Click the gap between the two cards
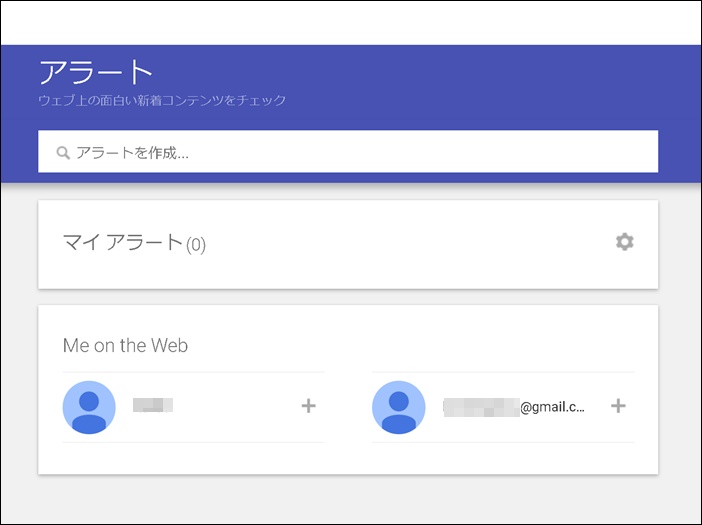The image size is (702, 525). point(348,297)
